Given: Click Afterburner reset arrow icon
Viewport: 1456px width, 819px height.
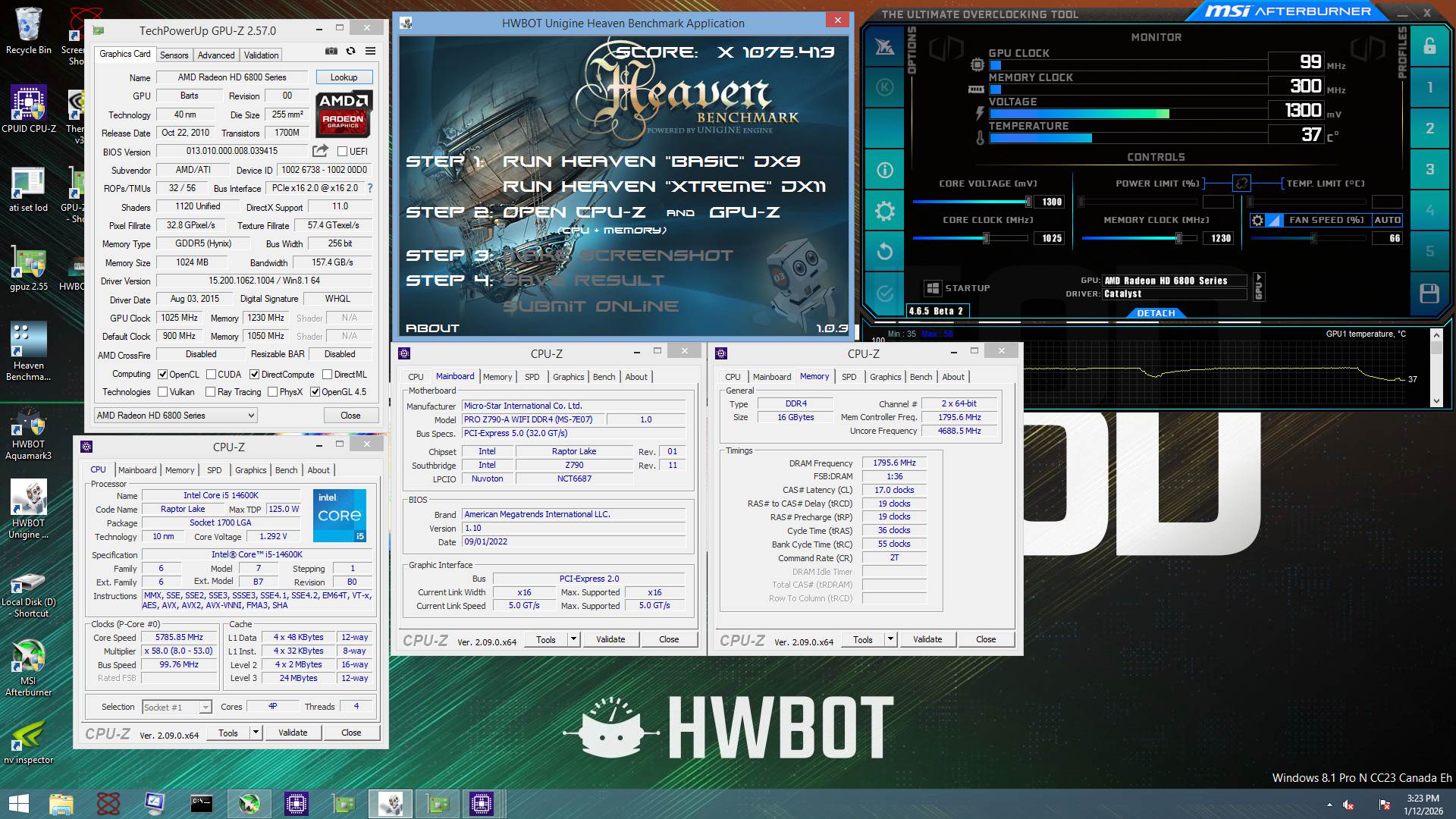Looking at the screenshot, I should [x=884, y=251].
